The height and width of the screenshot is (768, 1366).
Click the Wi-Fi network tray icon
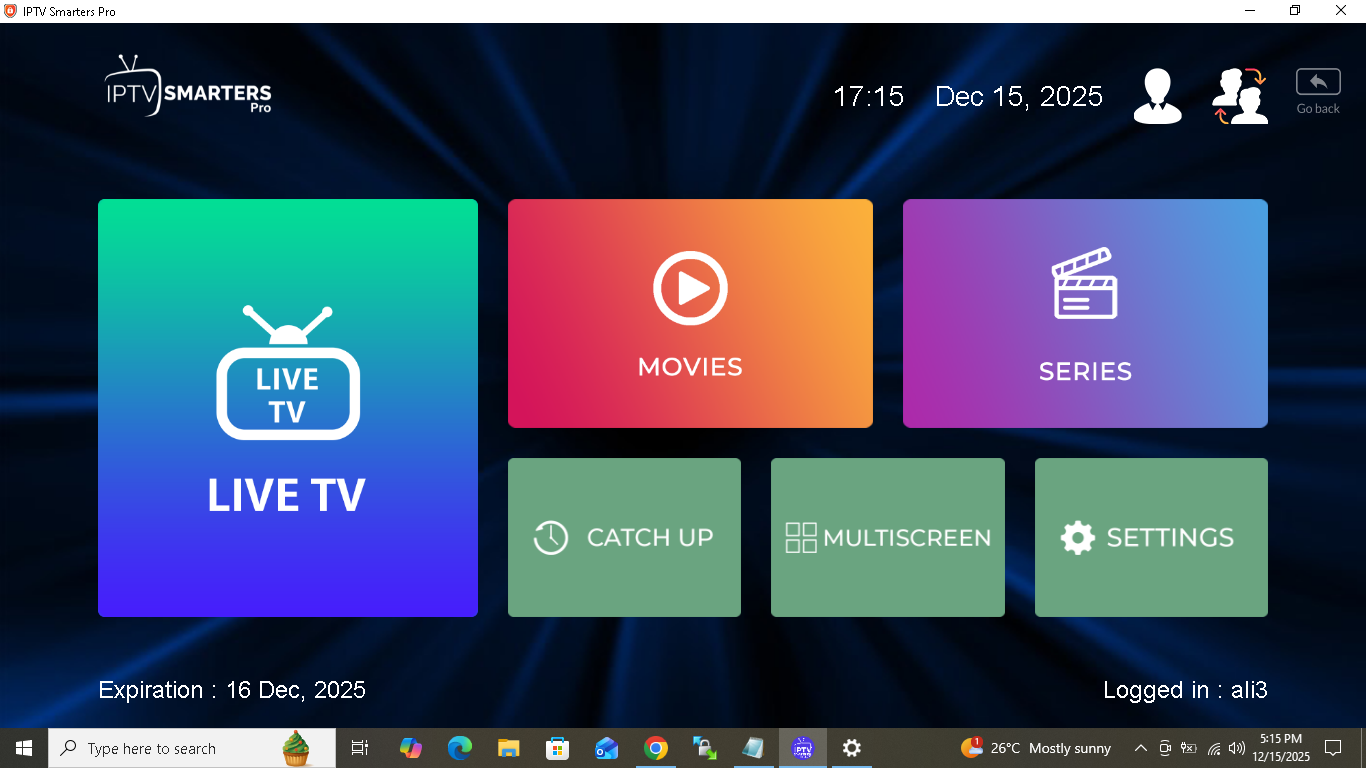pyautogui.click(x=1214, y=748)
